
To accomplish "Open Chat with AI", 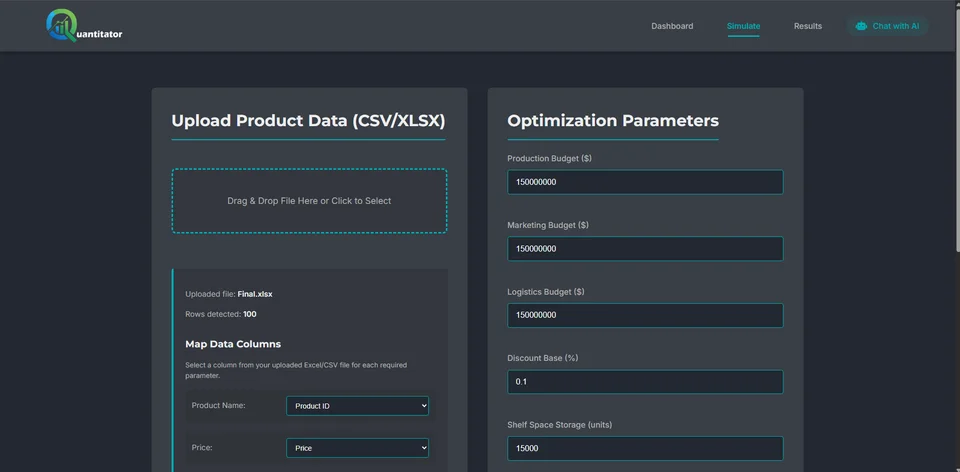I will (x=888, y=26).
